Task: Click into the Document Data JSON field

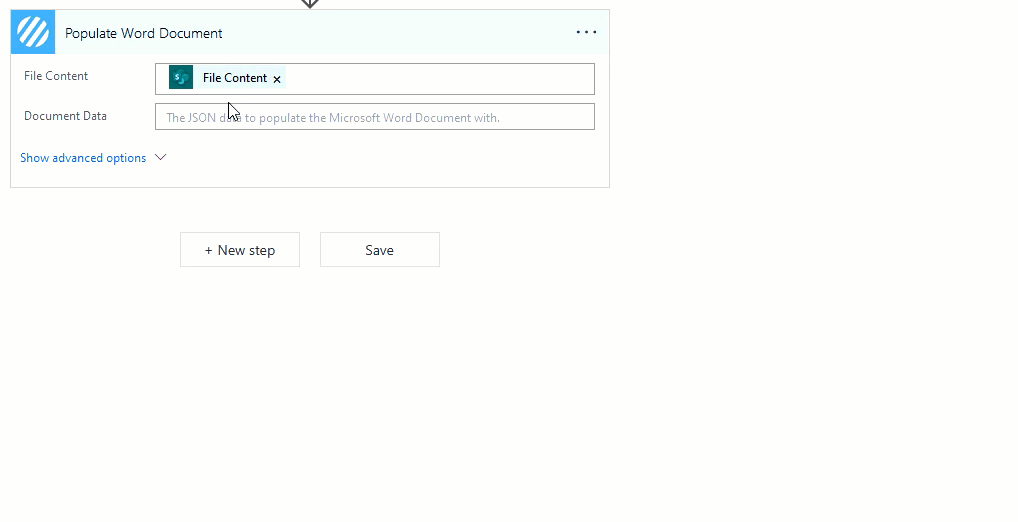Action: pos(375,117)
